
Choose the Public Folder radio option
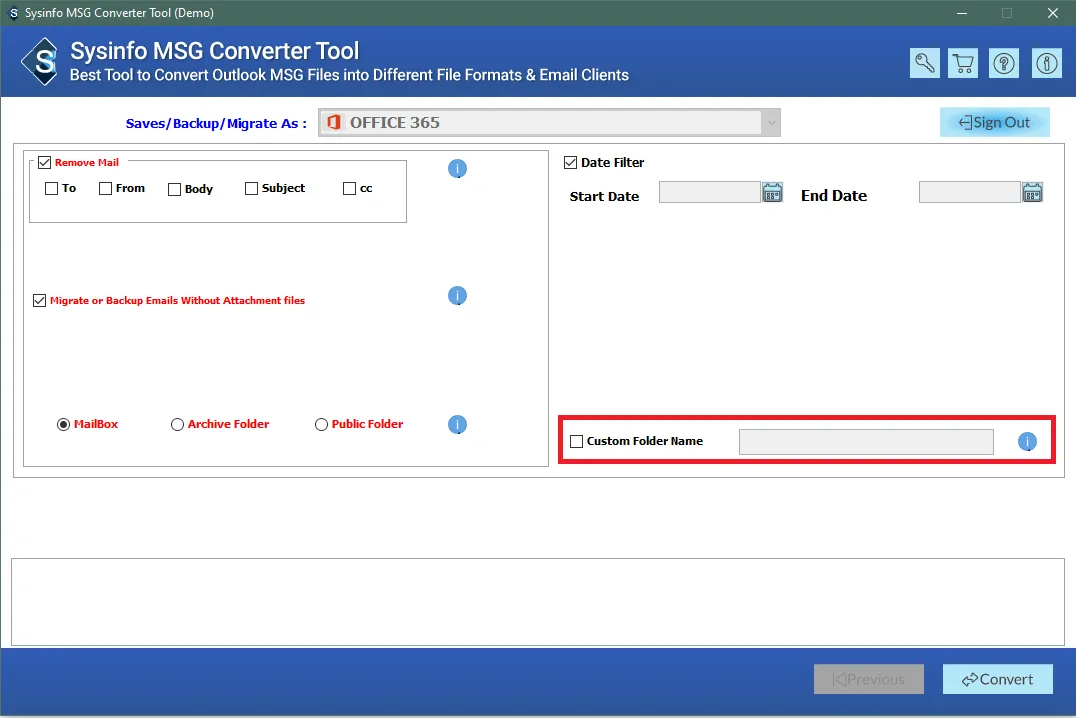tap(321, 424)
